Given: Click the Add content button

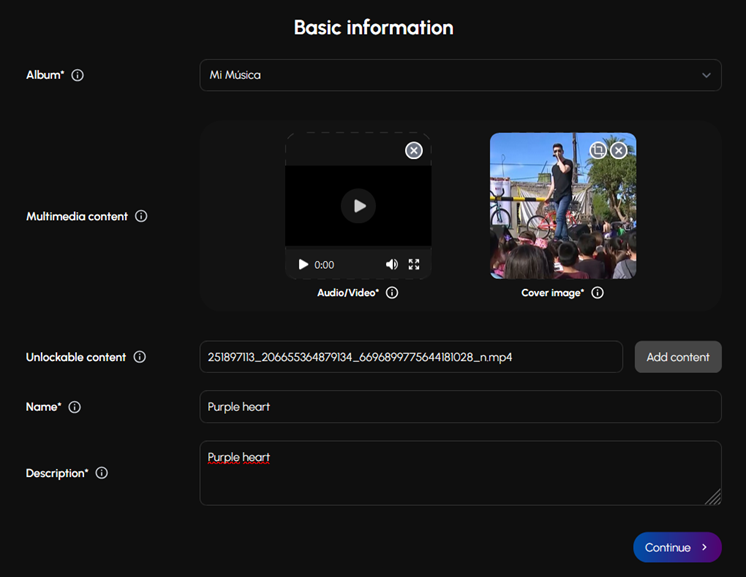Looking at the screenshot, I should (x=677, y=357).
